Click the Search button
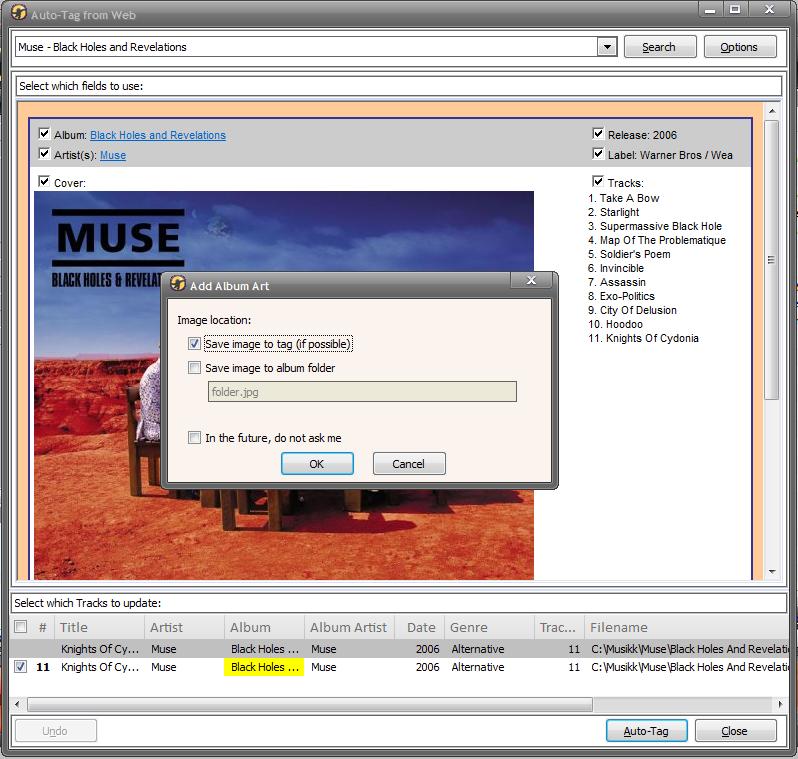 pos(660,47)
